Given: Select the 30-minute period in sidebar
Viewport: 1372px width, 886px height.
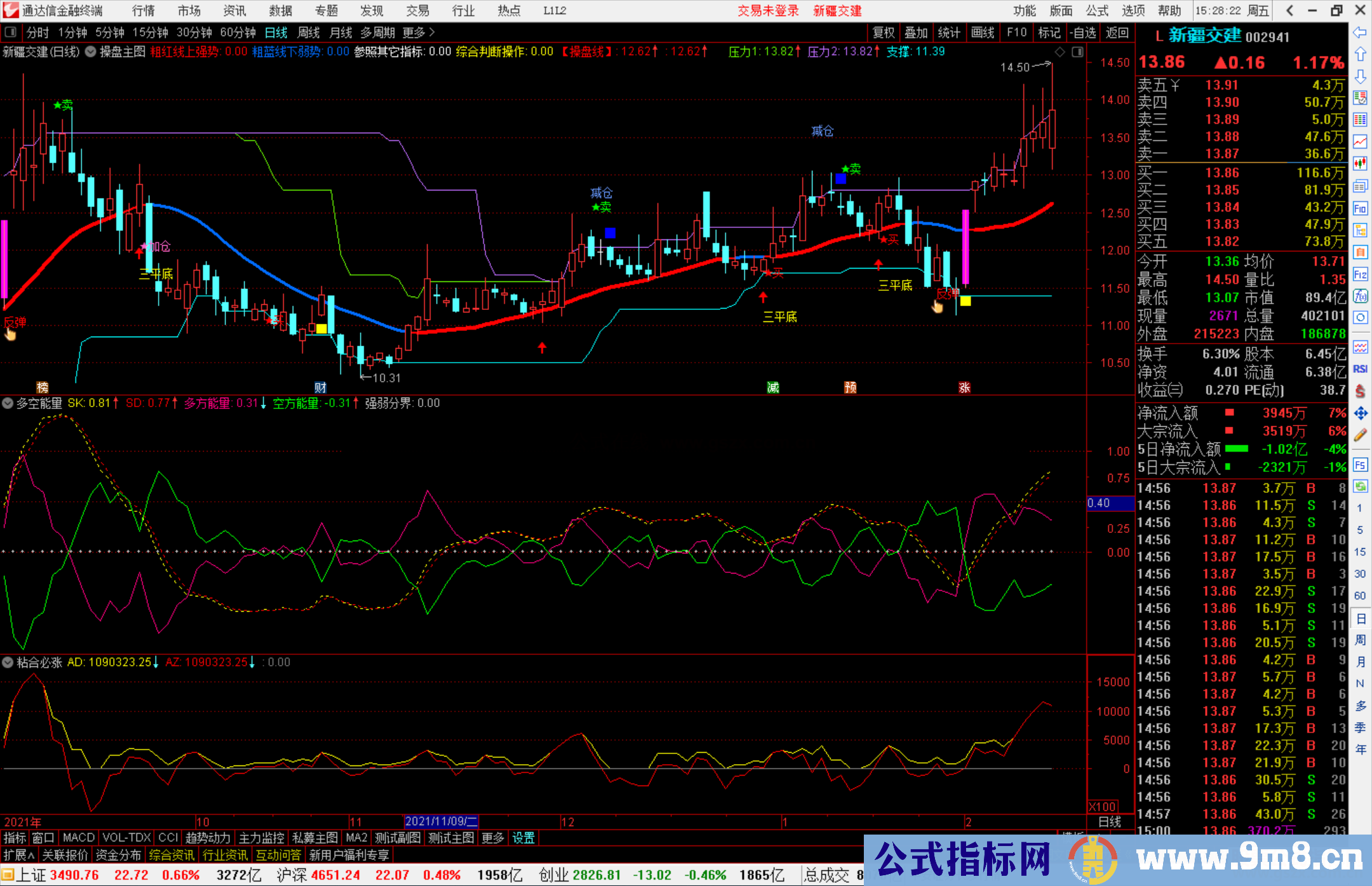Looking at the screenshot, I should (x=1359, y=574).
